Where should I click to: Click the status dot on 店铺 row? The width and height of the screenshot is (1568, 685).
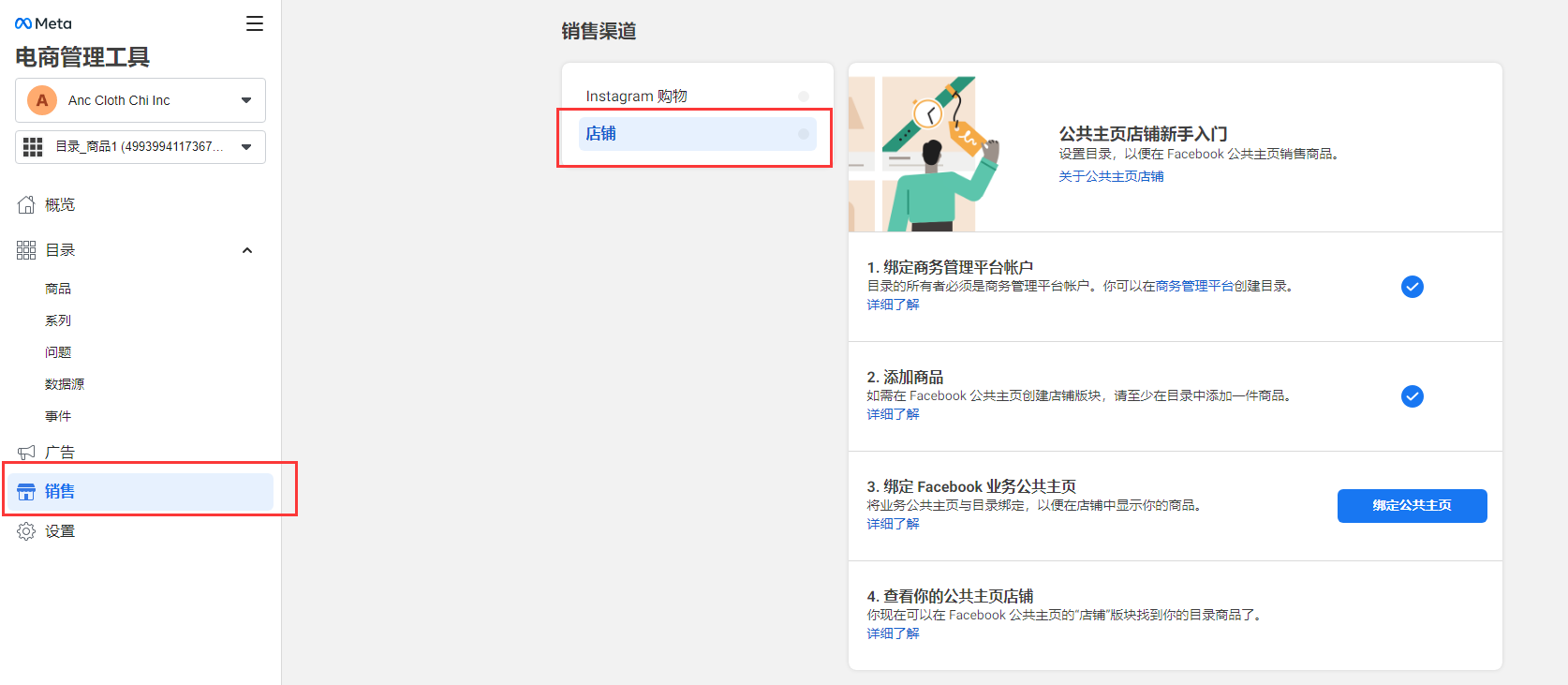(804, 134)
